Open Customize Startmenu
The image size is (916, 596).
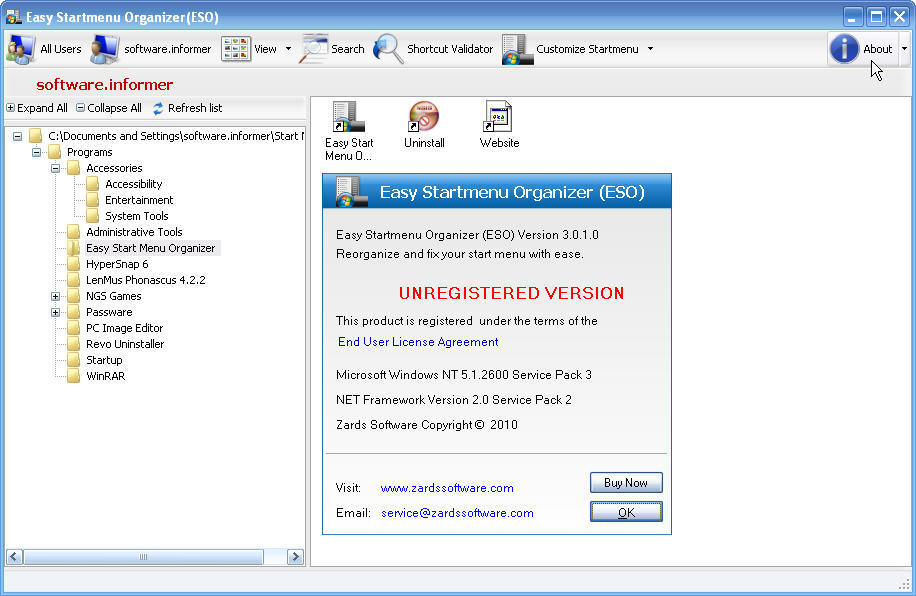tap(572, 49)
